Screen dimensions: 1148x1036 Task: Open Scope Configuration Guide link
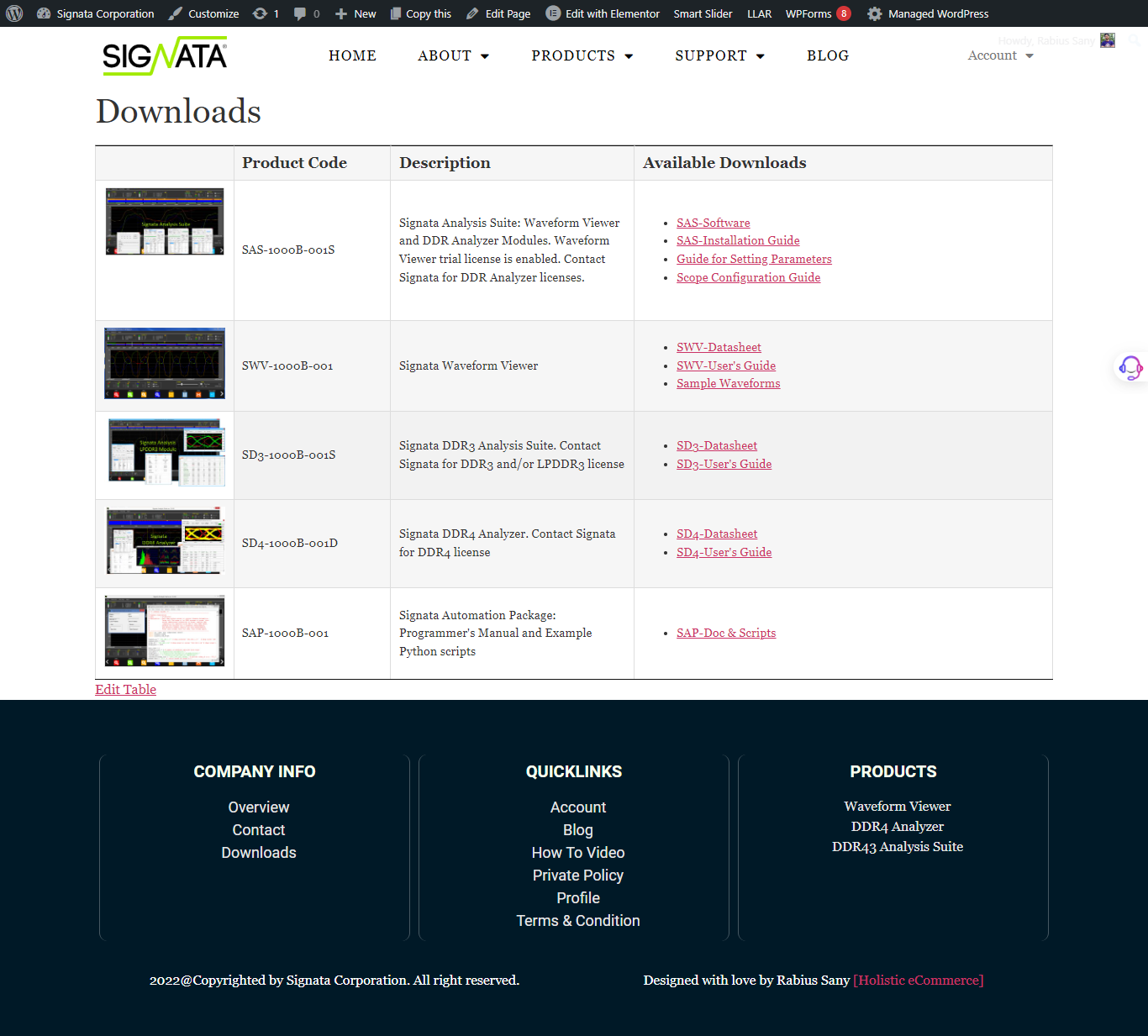pyautogui.click(x=748, y=277)
